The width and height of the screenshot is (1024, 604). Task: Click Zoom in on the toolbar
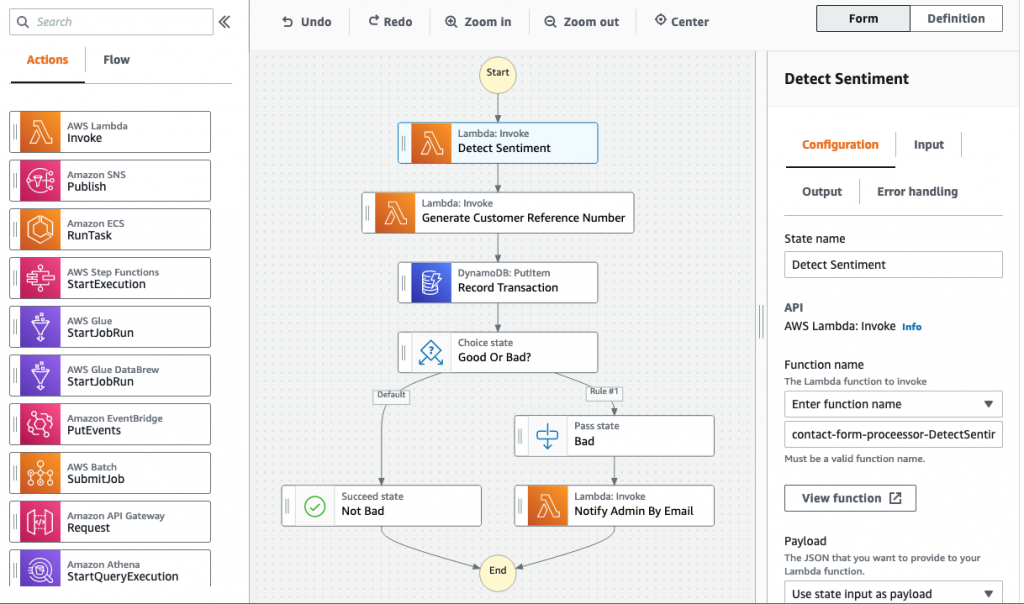pos(478,22)
